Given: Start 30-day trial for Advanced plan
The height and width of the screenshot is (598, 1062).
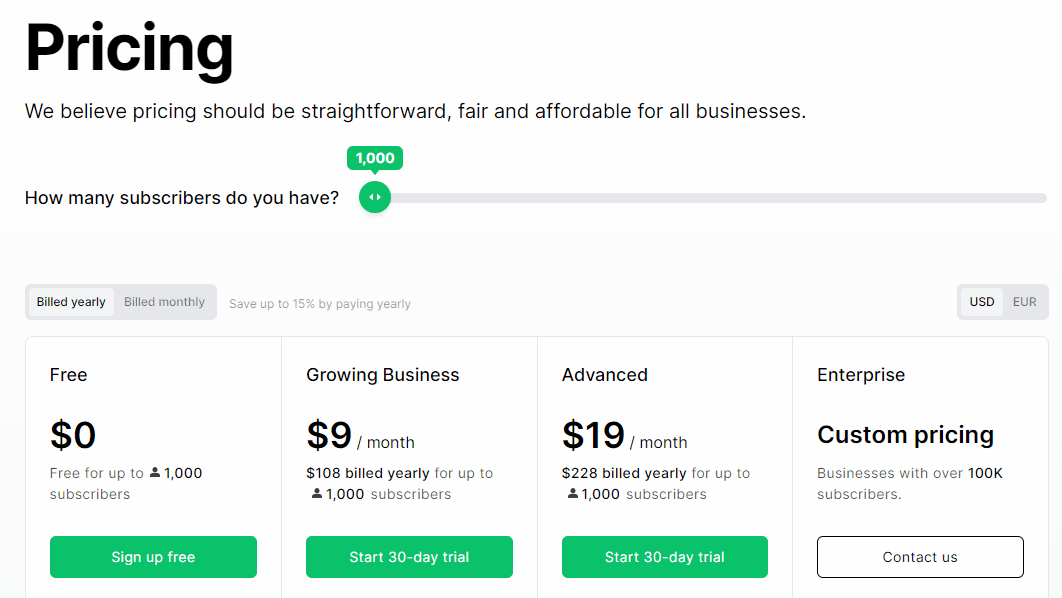Looking at the screenshot, I should [x=665, y=557].
